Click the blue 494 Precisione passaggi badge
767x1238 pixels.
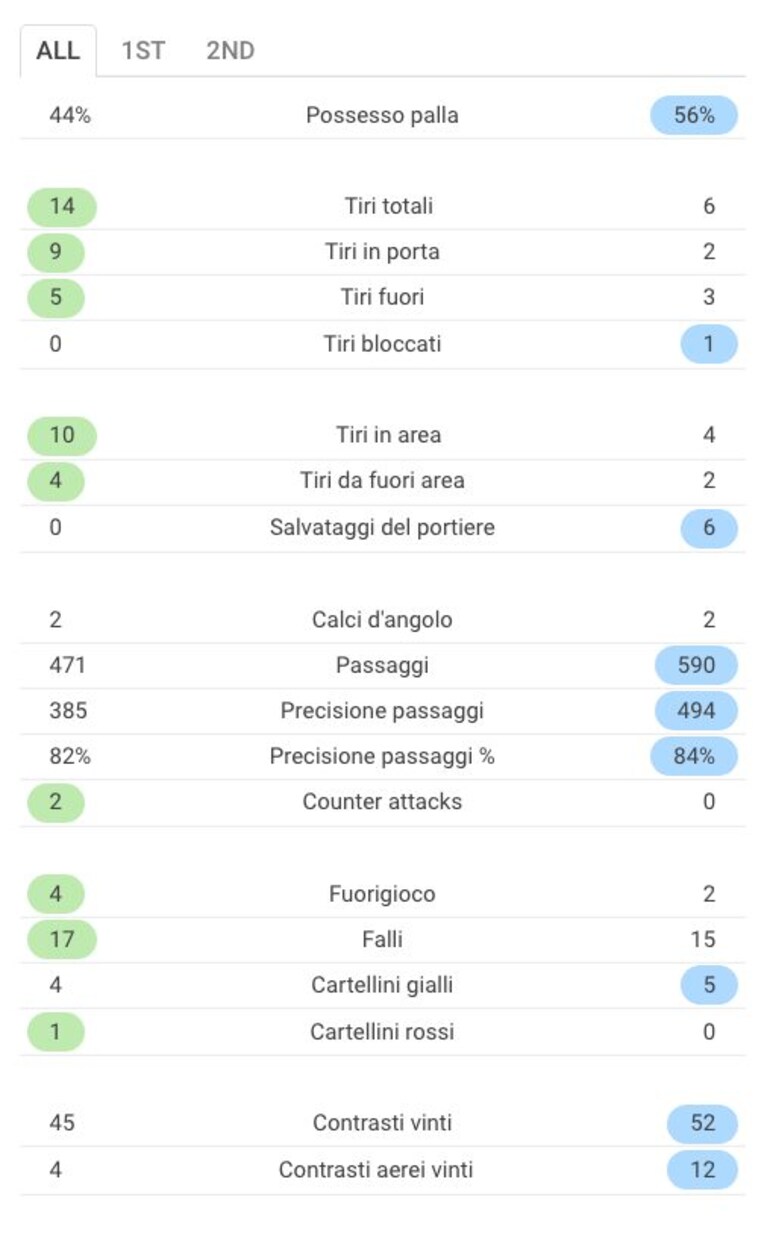click(696, 711)
